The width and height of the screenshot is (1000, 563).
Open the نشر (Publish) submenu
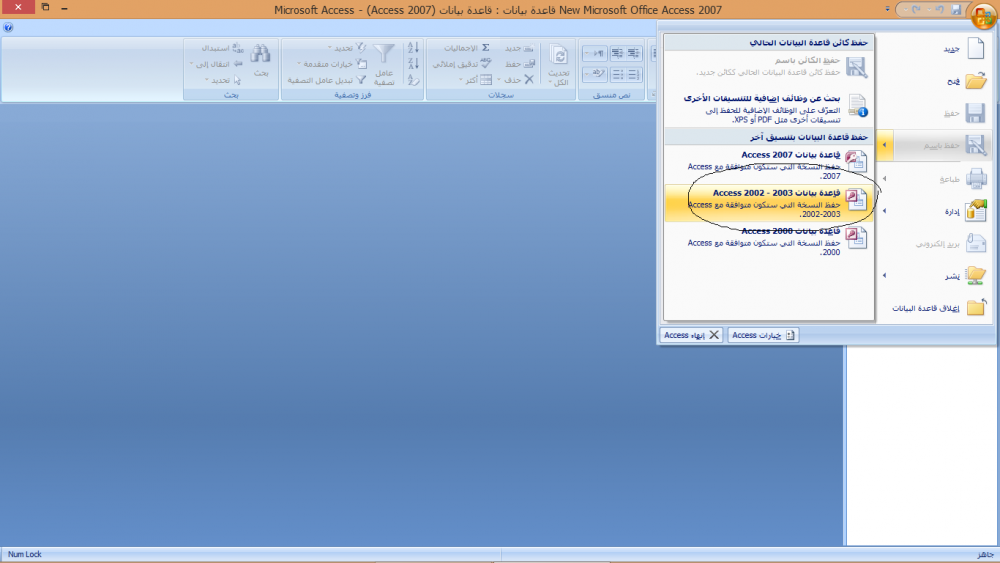pyautogui.click(x=936, y=275)
